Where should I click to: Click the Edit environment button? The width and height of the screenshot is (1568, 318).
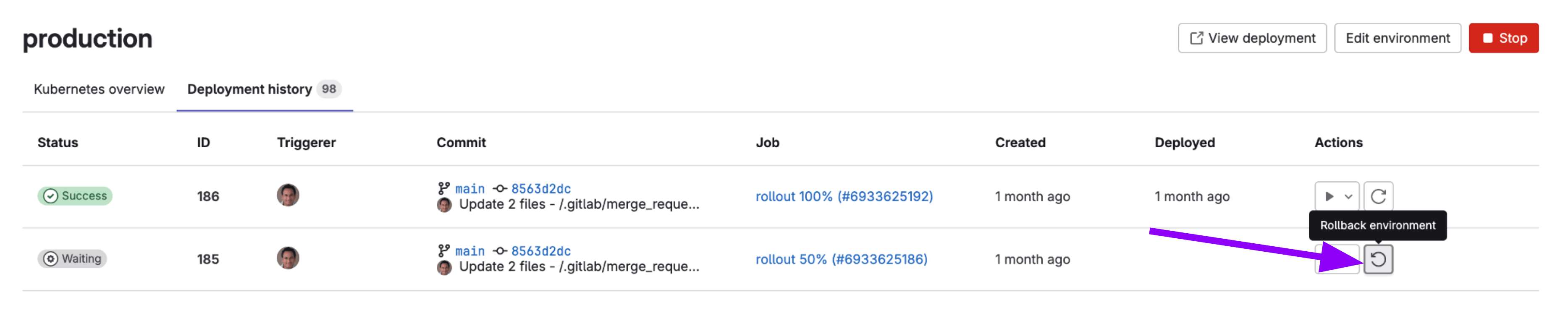click(x=1398, y=38)
